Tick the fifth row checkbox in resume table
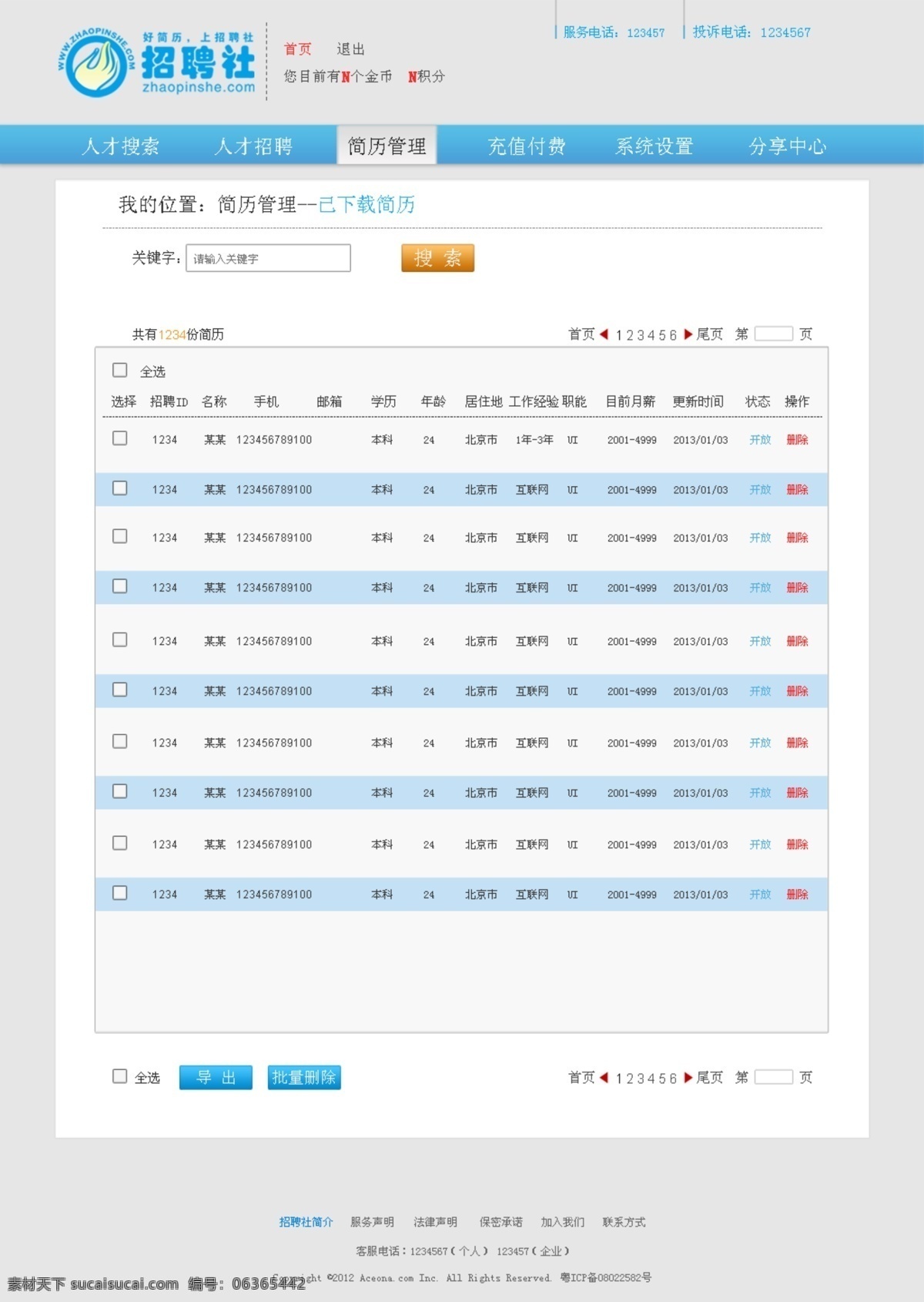This screenshot has width=924, height=1302. (120, 640)
